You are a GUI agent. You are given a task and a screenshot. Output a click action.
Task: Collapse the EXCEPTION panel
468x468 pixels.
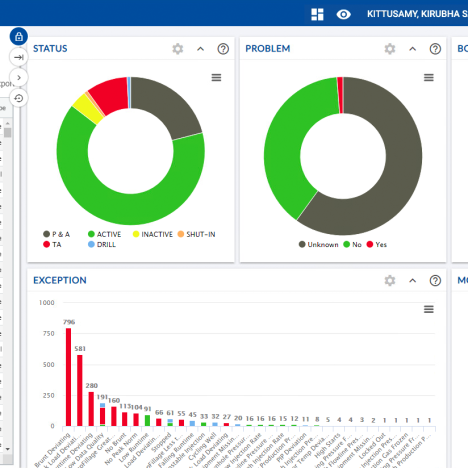coord(413,281)
